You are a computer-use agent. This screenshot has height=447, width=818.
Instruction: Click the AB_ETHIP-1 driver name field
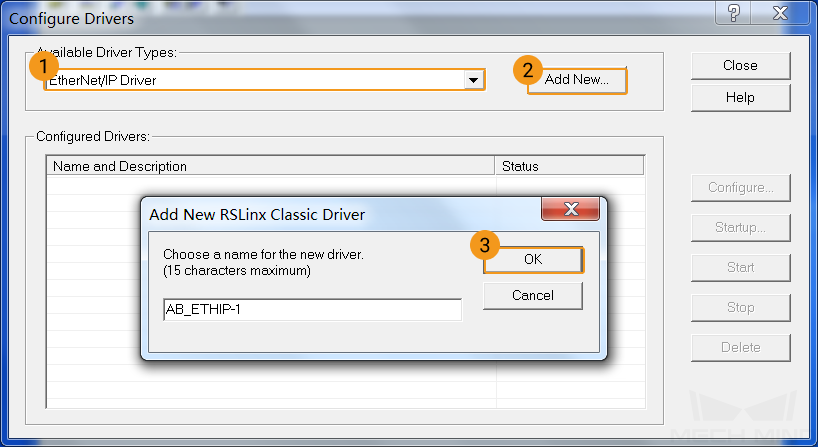(x=312, y=309)
